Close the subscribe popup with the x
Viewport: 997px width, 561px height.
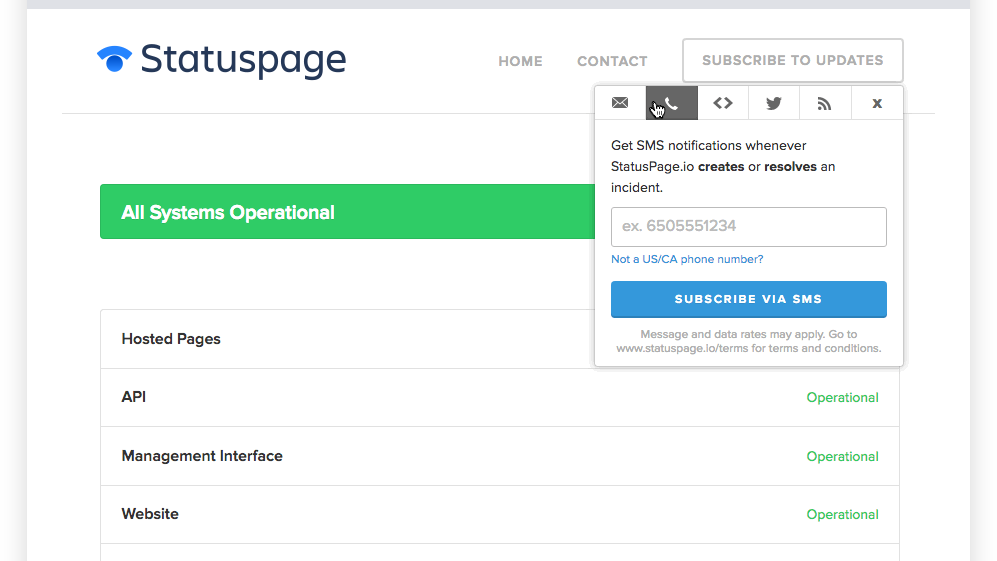(x=877, y=103)
